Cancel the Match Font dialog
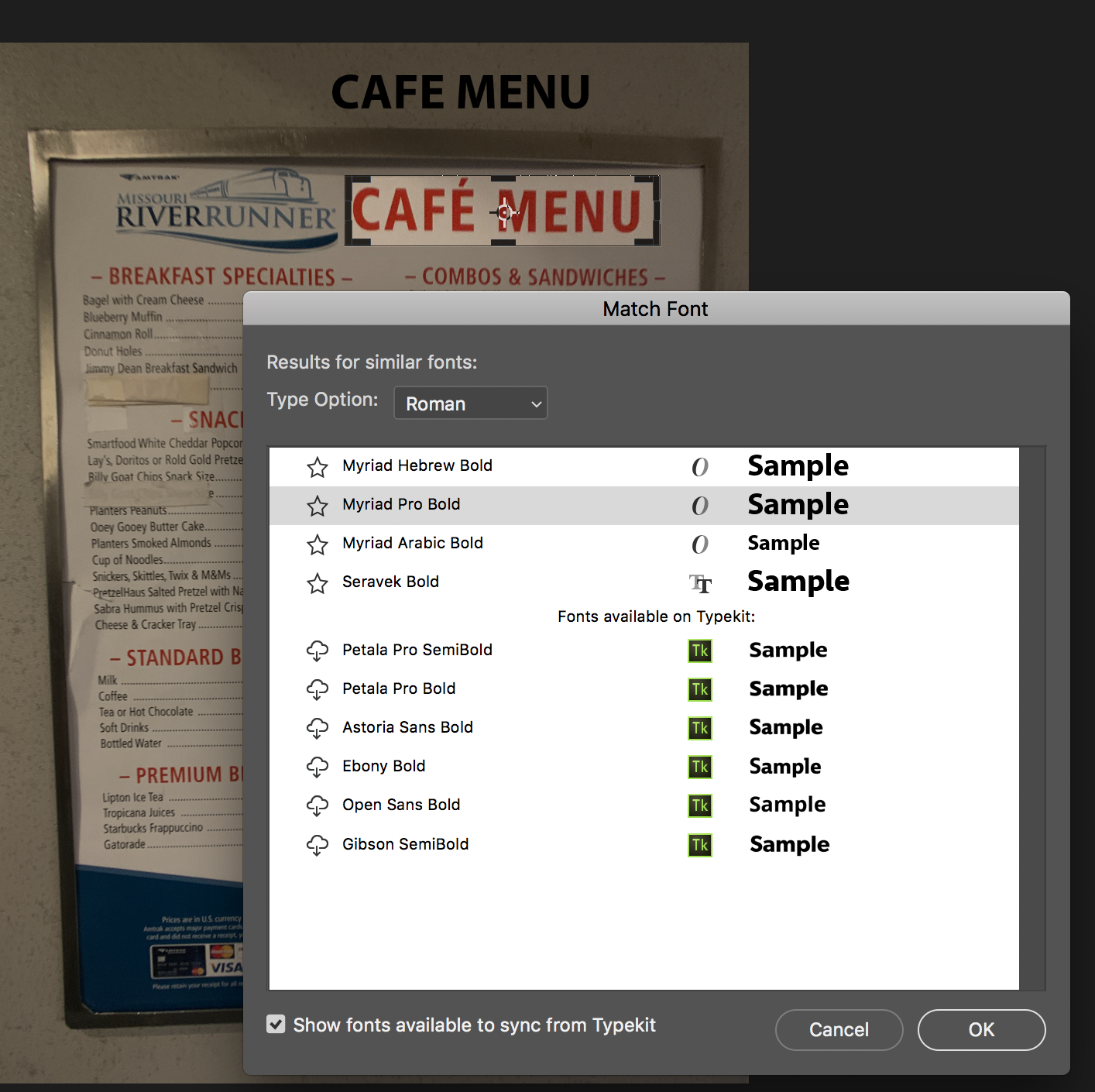Viewport: 1095px width, 1092px height. 839,1029
